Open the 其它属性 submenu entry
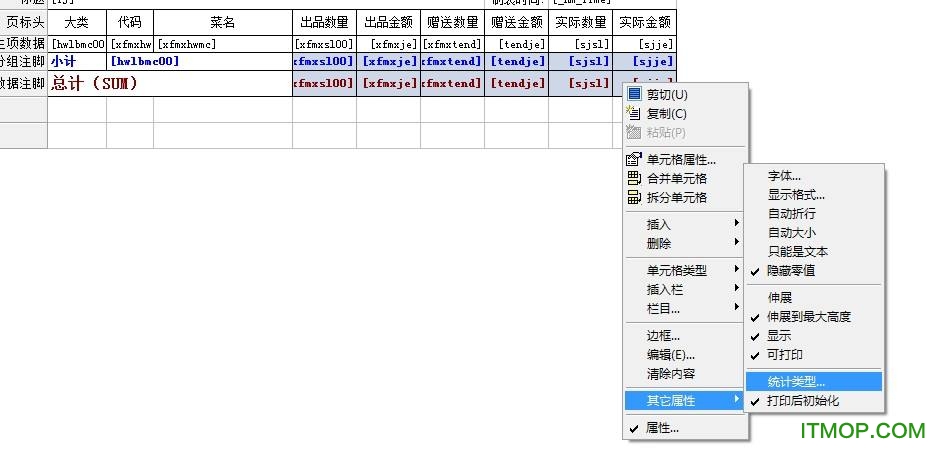This screenshot has width=931, height=456. point(685,401)
